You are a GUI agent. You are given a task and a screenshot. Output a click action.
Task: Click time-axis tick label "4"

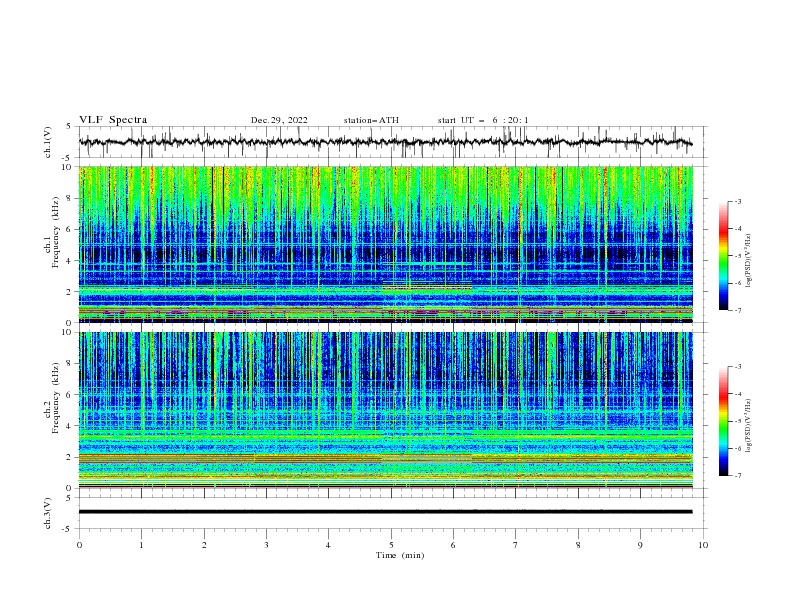pos(328,545)
